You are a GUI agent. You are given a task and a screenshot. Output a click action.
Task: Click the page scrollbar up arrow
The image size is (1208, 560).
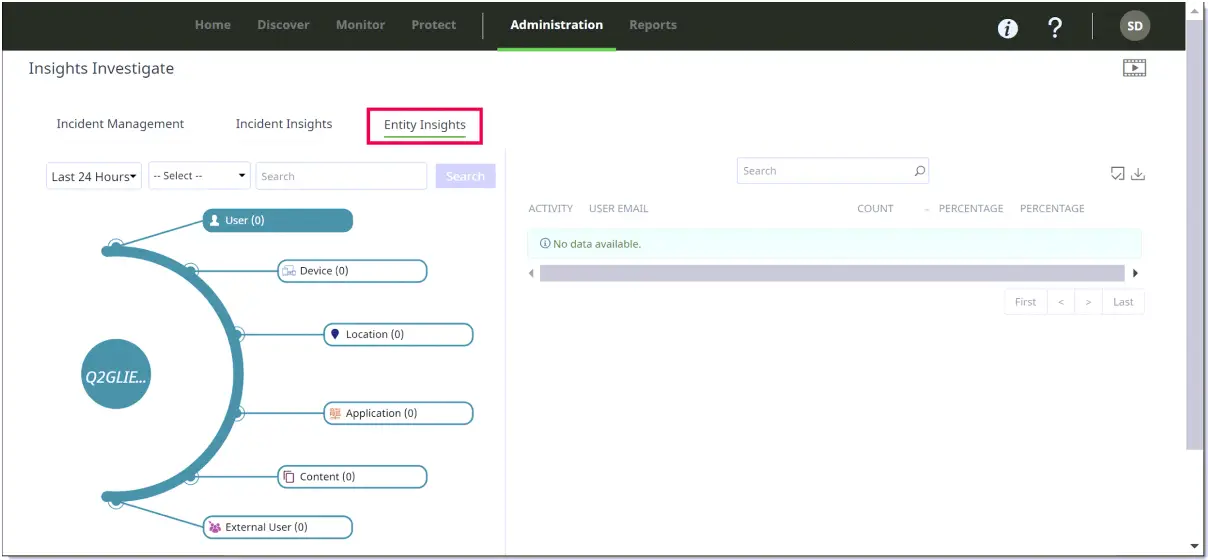point(1195,9)
